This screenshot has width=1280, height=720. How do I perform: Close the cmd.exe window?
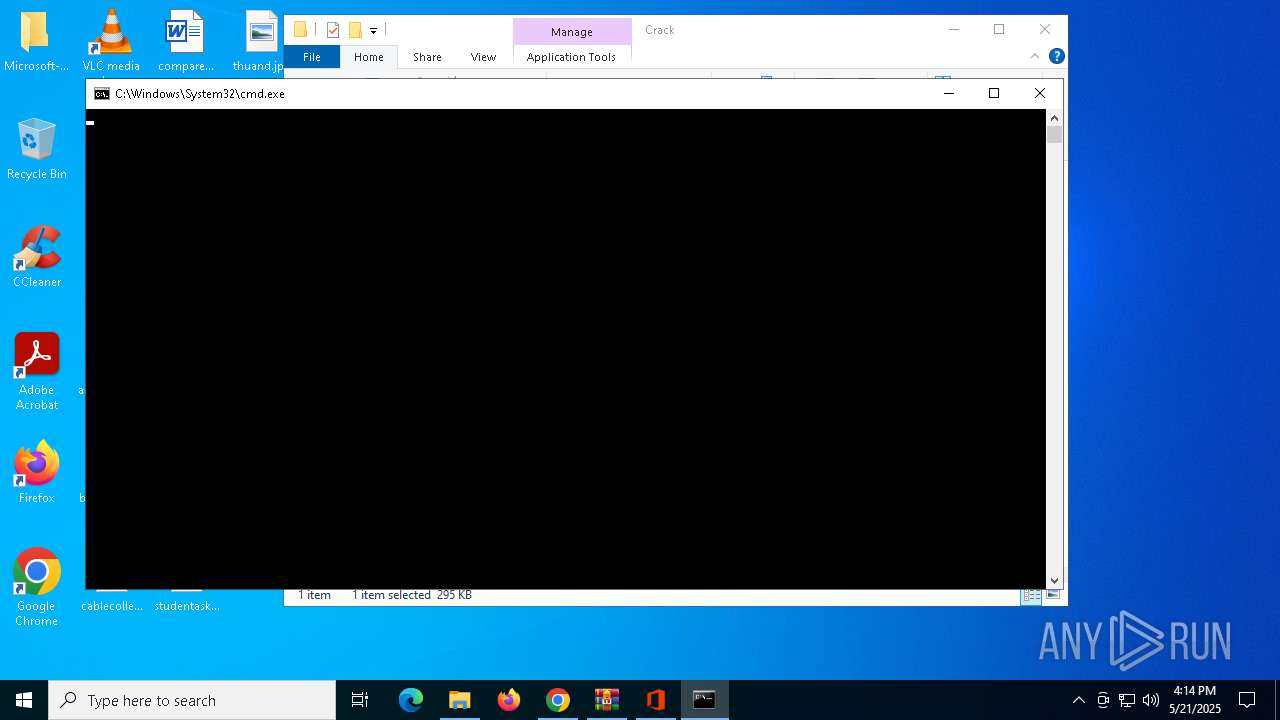1040,93
